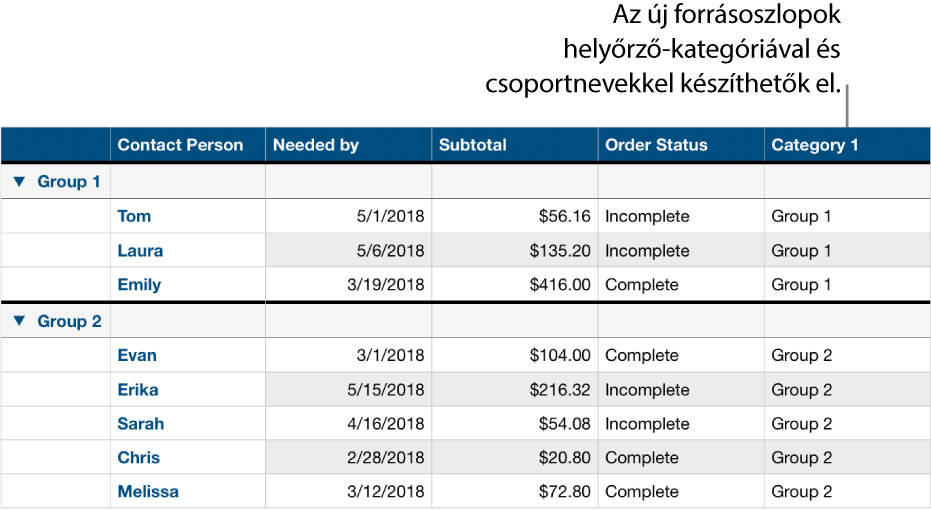Image resolution: width=931 pixels, height=511 pixels.
Task: Select the Tom contact cell
Action: pos(134,216)
